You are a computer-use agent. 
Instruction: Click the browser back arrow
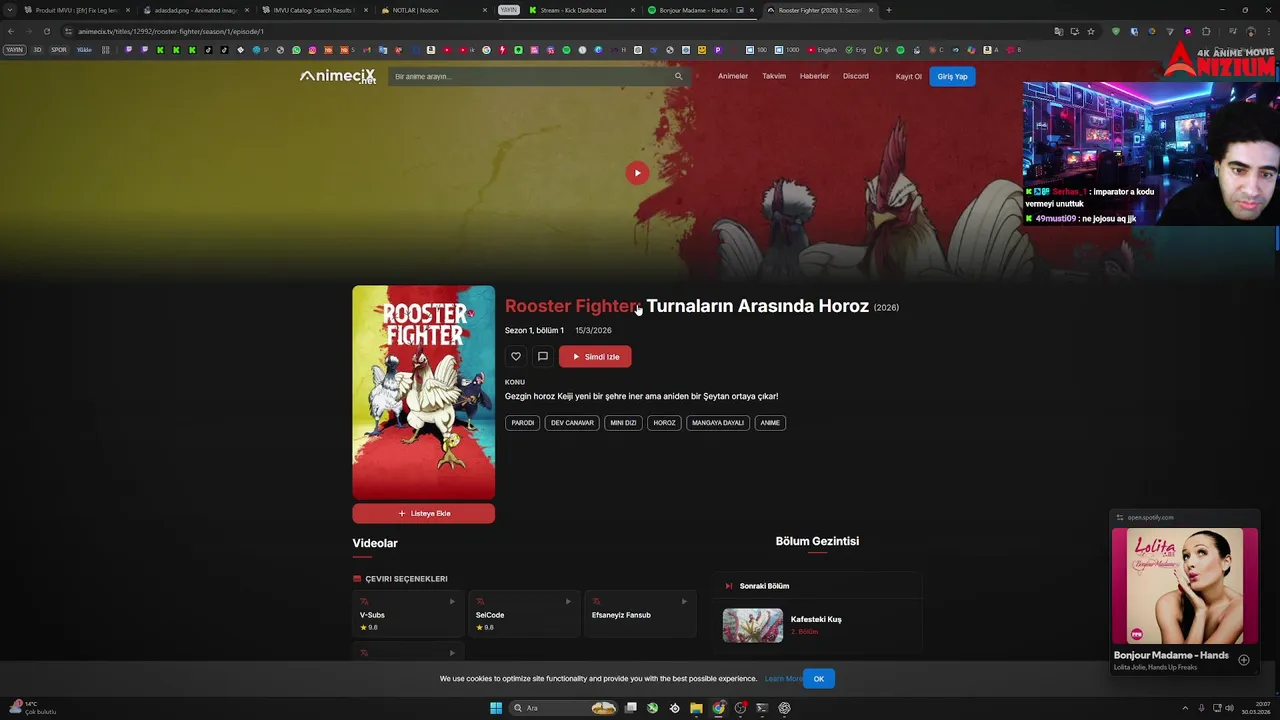[11, 31]
